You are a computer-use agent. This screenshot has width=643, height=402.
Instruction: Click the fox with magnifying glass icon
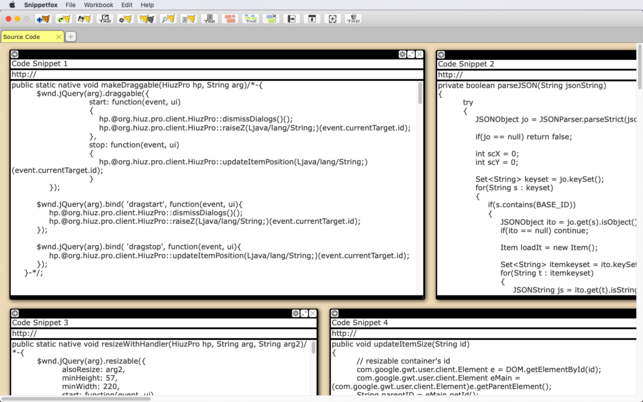click(168, 19)
